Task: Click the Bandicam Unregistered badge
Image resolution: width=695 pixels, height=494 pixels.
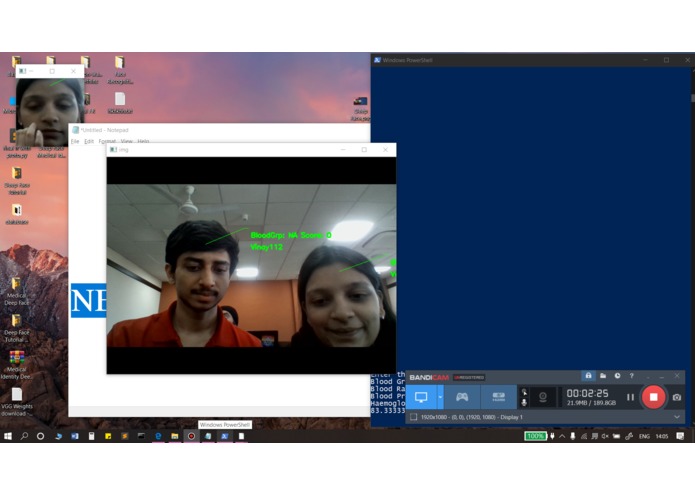Action: coord(469,377)
